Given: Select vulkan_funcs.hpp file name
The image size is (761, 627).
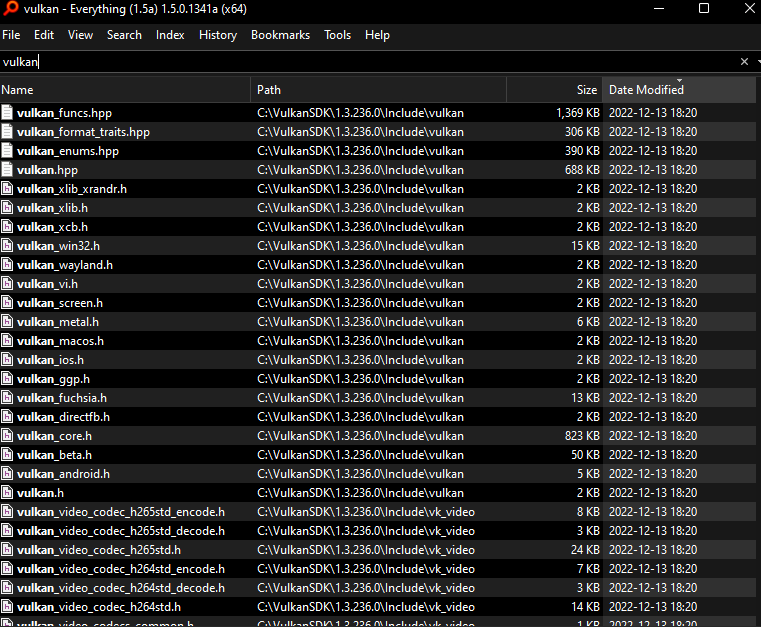Looking at the screenshot, I should (64, 113).
